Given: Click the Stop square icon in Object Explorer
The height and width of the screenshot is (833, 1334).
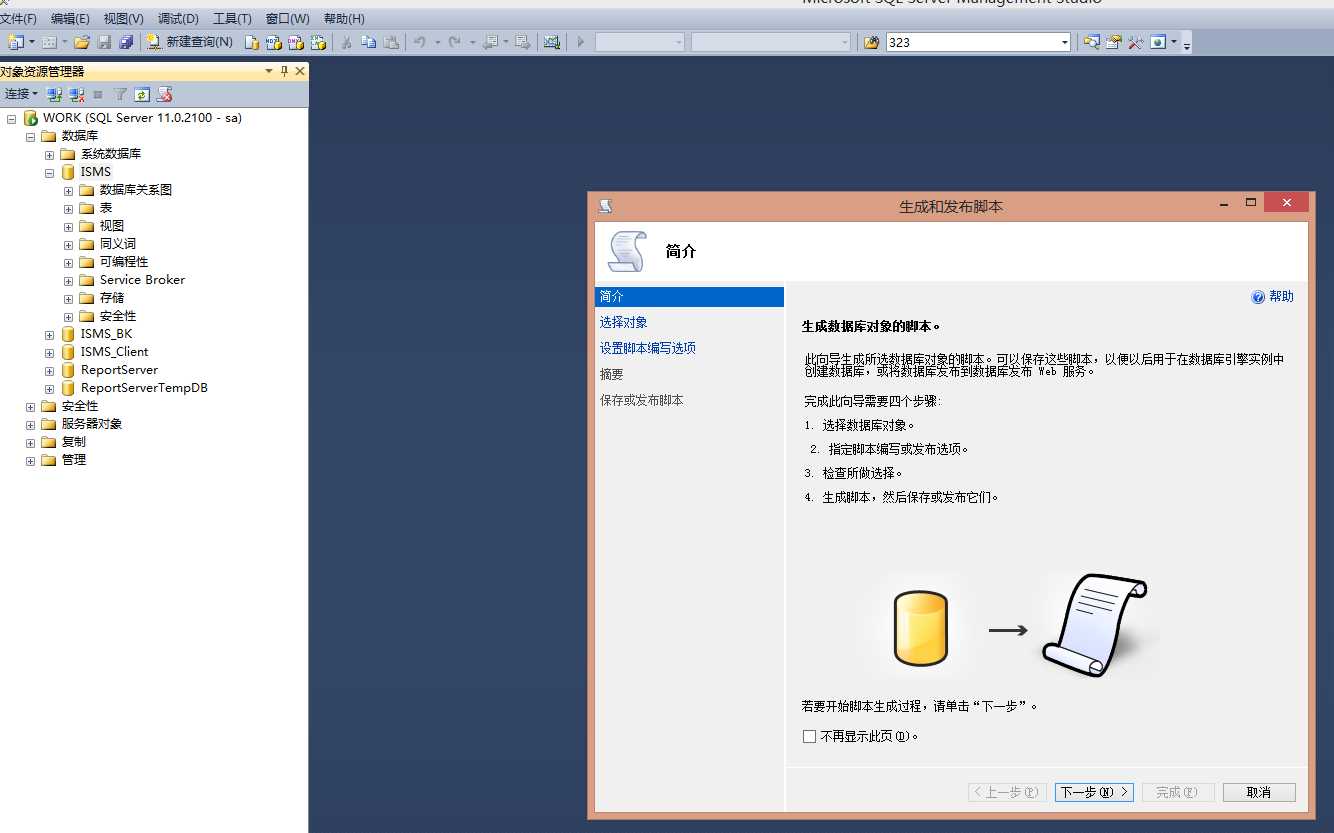Looking at the screenshot, I should coord(98,94).
